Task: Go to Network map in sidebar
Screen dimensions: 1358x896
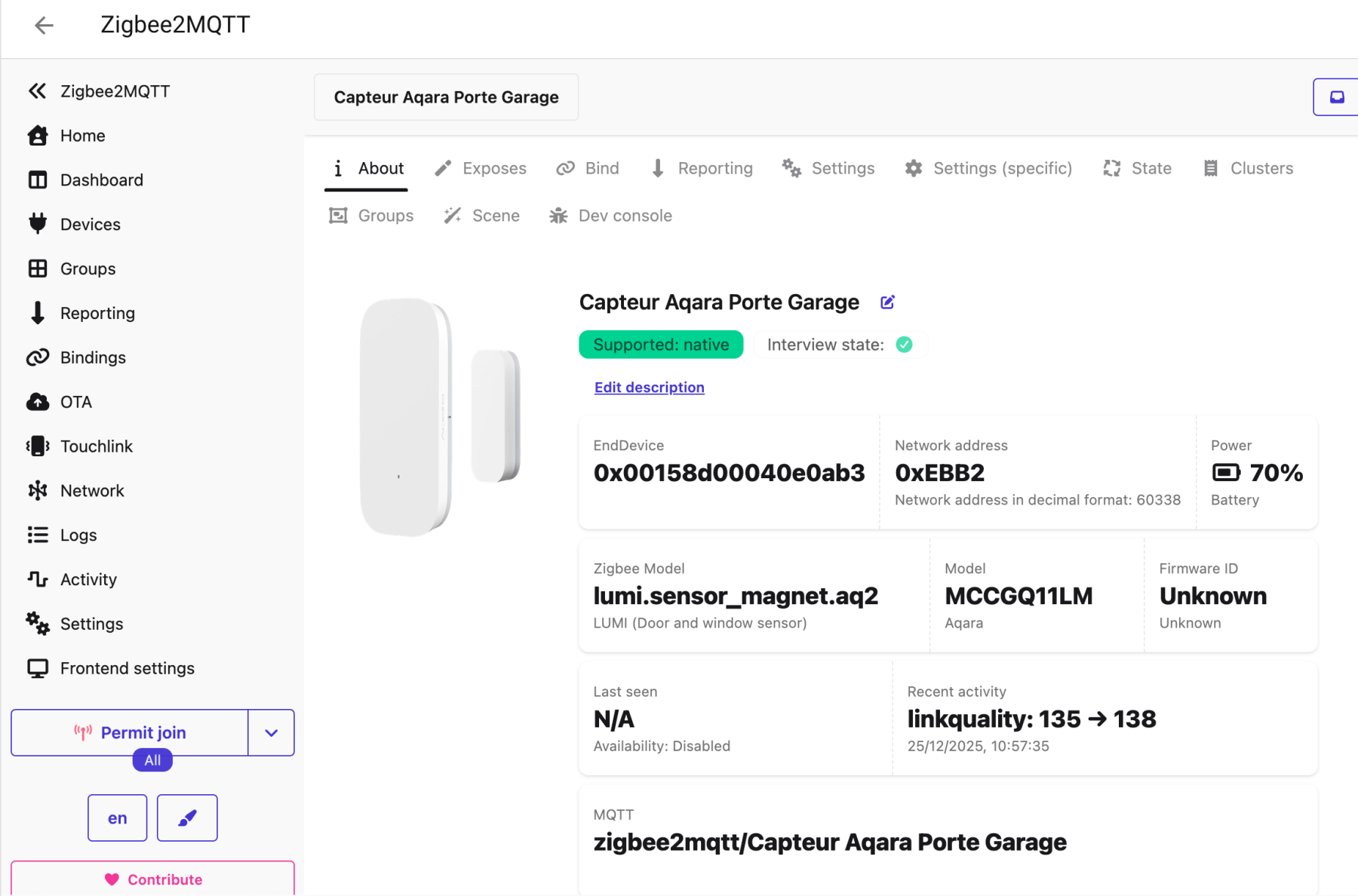Action: coord(91,491)
